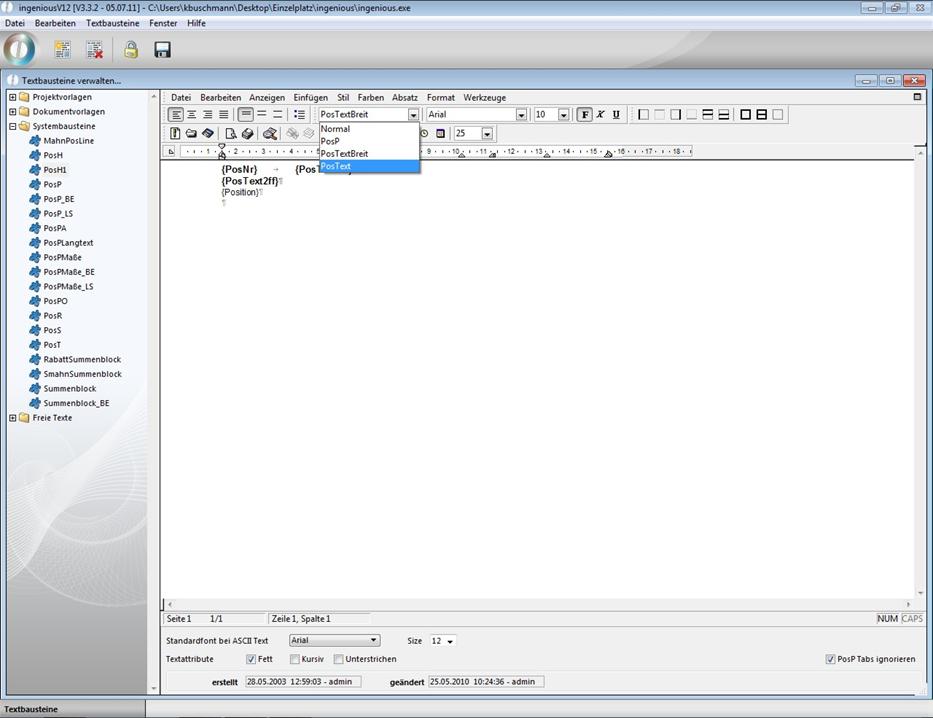Expand the Projektvorlagen tree folder
The image size is (933, 718).
point(12,97)
